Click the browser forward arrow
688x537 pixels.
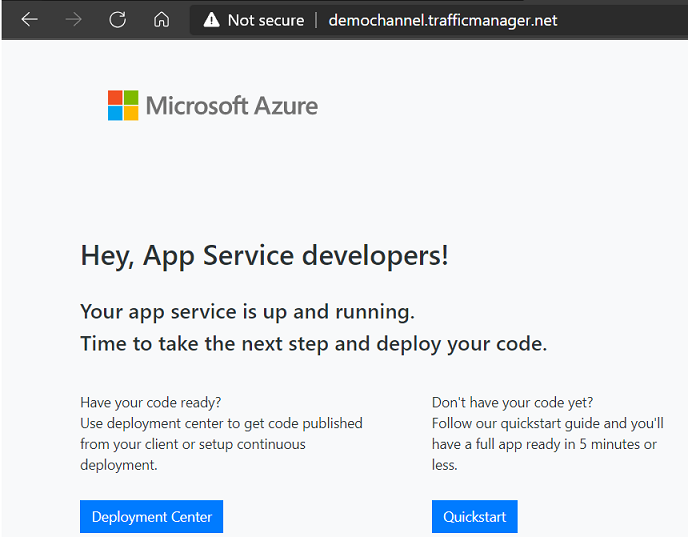(x=73, y=19)
